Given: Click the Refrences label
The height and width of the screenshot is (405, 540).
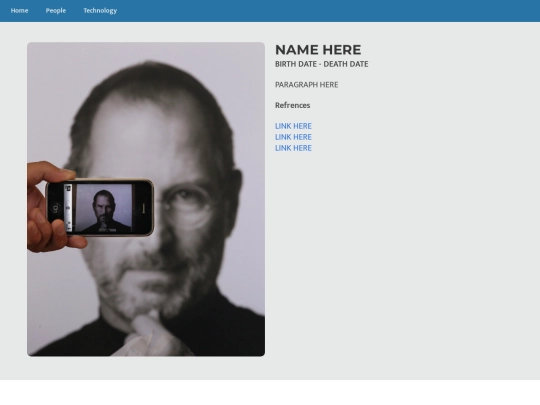Looking at the screenshot, I should pyautogui.click(x=293, y=105).
